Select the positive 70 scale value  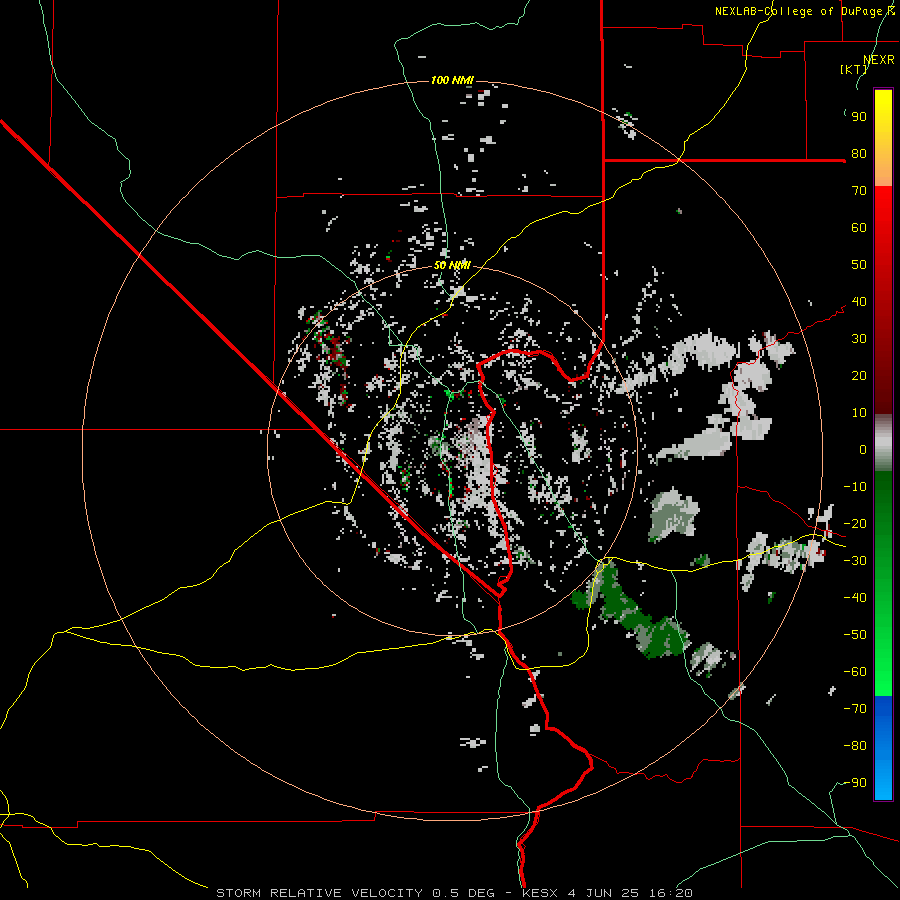tap(859, 191)
